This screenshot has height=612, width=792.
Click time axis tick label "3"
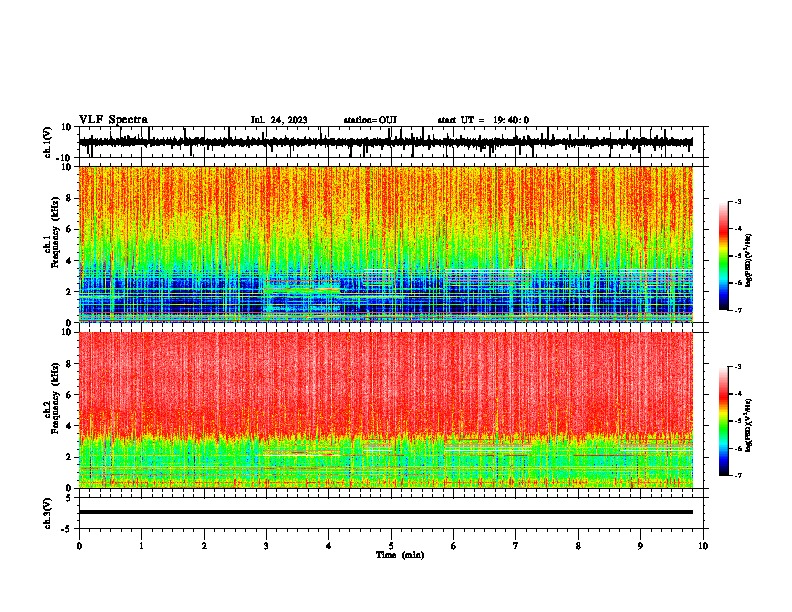tap(266, 546)
